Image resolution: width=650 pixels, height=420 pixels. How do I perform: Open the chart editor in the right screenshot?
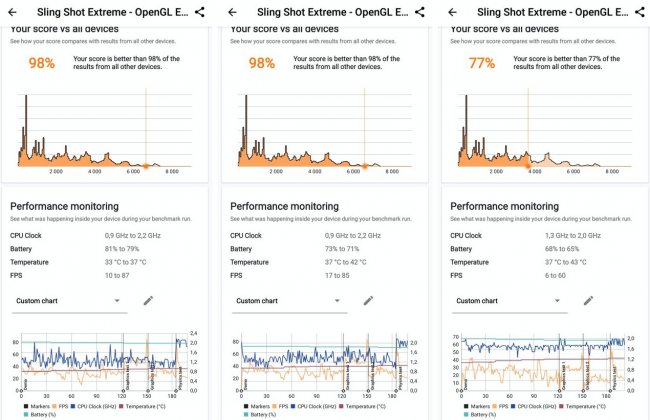[x=587, y=300]
